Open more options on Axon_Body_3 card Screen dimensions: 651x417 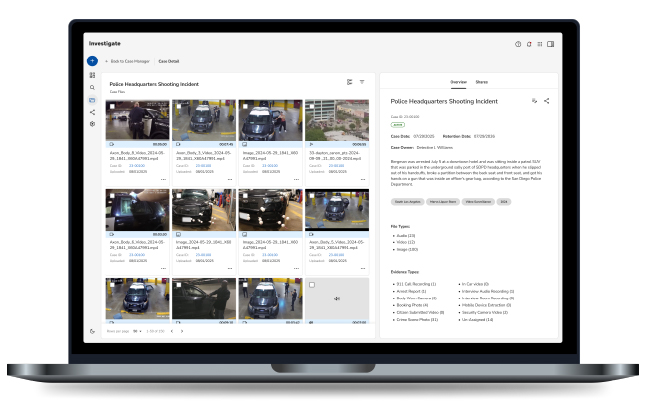230,179
